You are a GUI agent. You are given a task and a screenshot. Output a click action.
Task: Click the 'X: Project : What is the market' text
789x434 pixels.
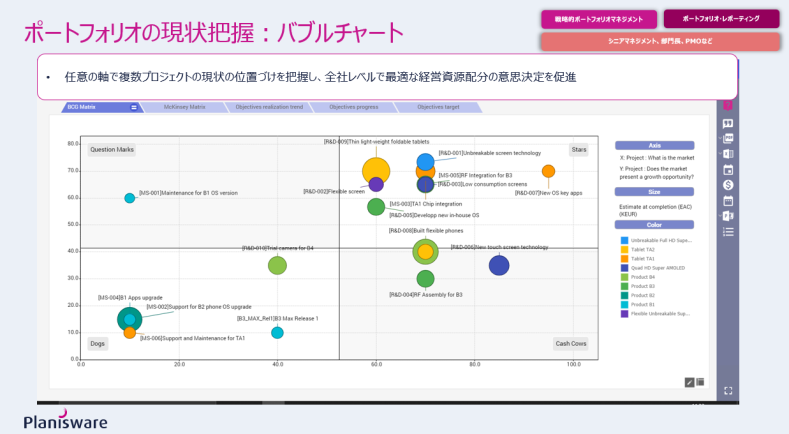tap(657, 158)
